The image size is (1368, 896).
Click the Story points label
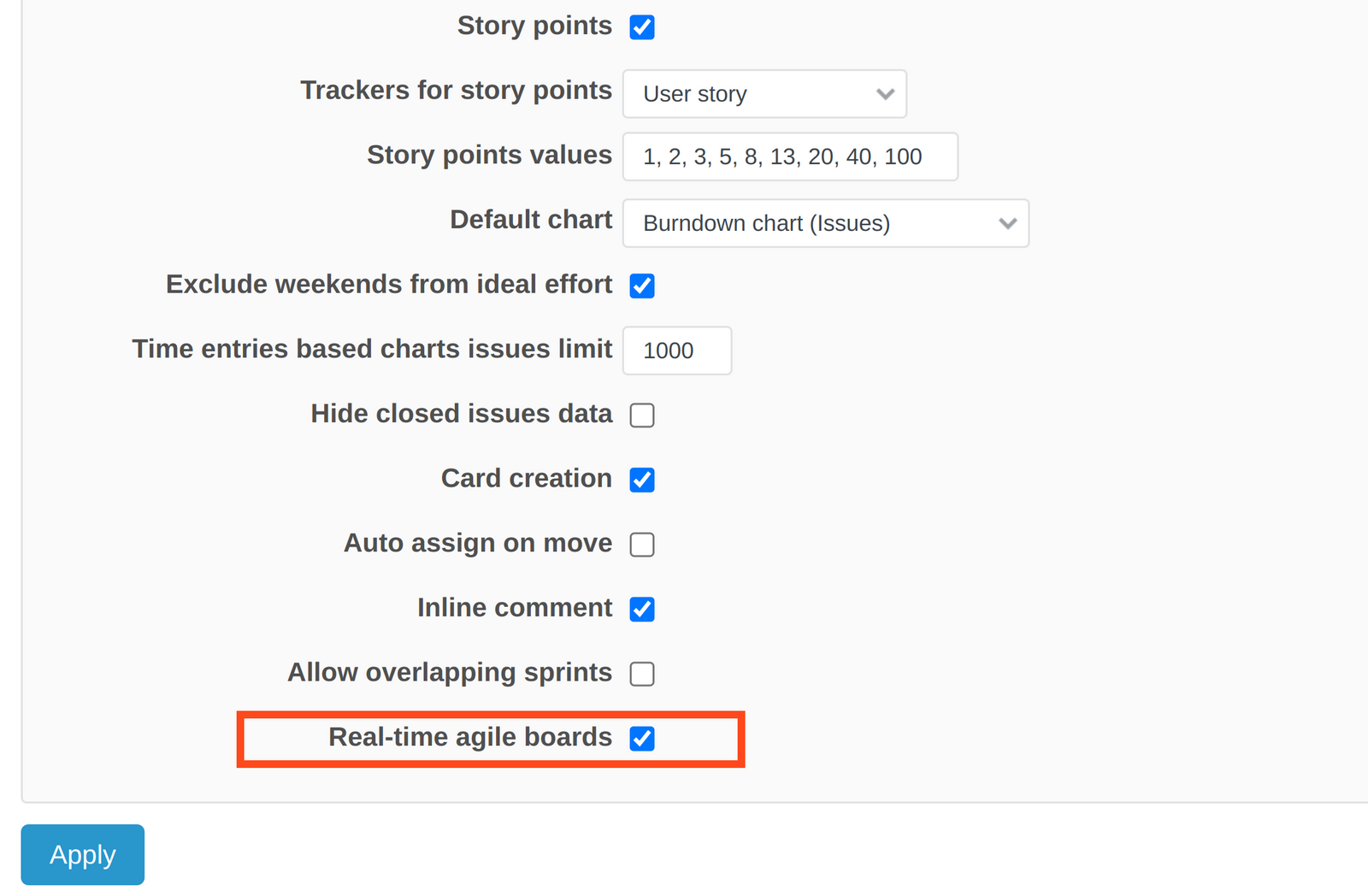pos(534,26)
